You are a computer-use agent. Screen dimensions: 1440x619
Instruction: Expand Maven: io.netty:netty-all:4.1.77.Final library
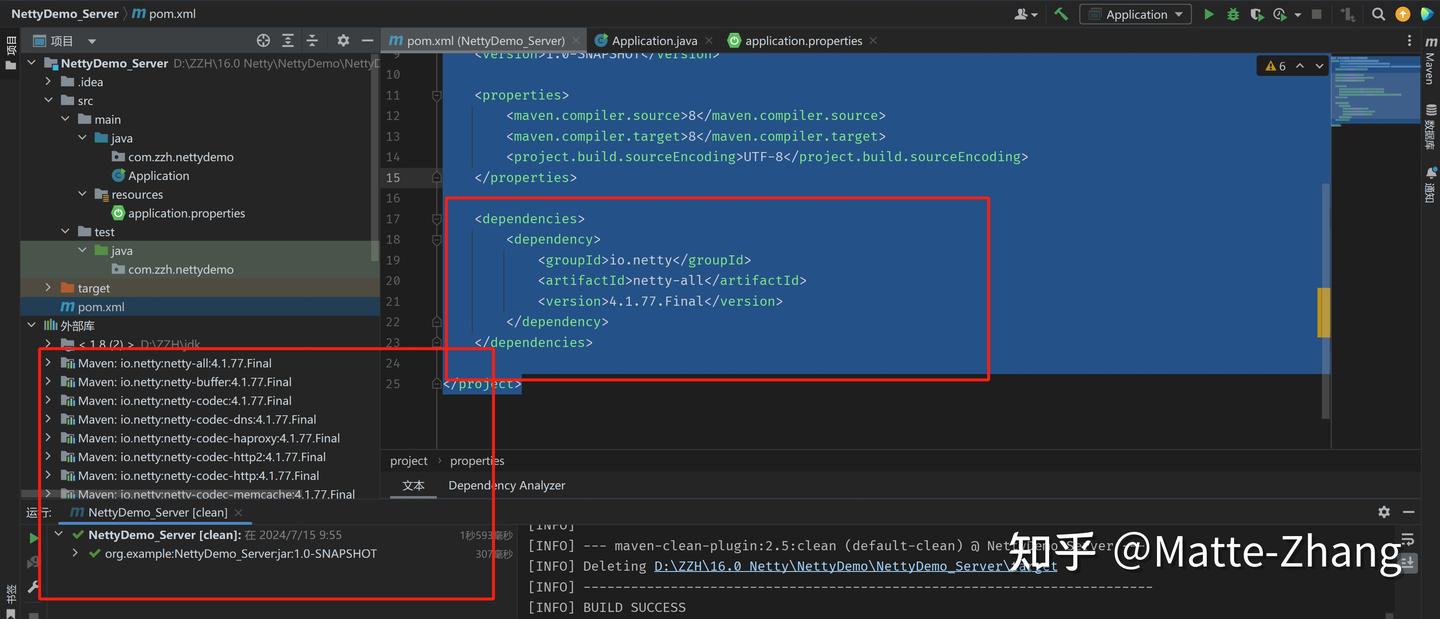tap(48, 363)
